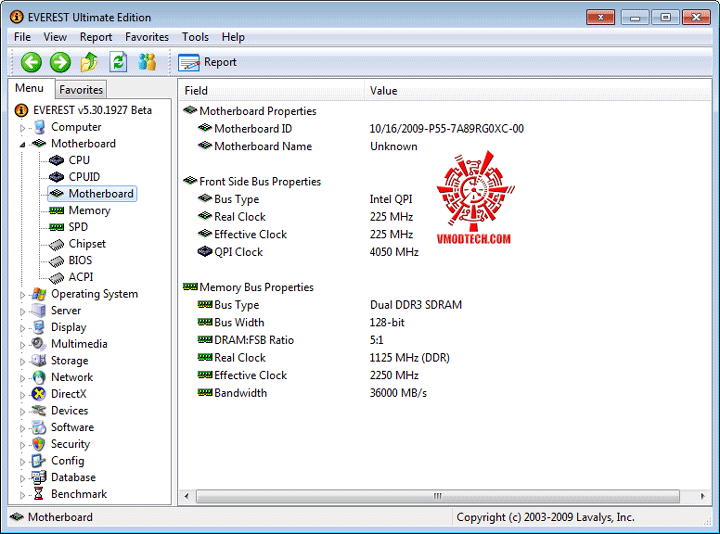Select the ACPI chip icon in tree
The height and width of the screenshot is (534, 720).
[x=56, y=277]
